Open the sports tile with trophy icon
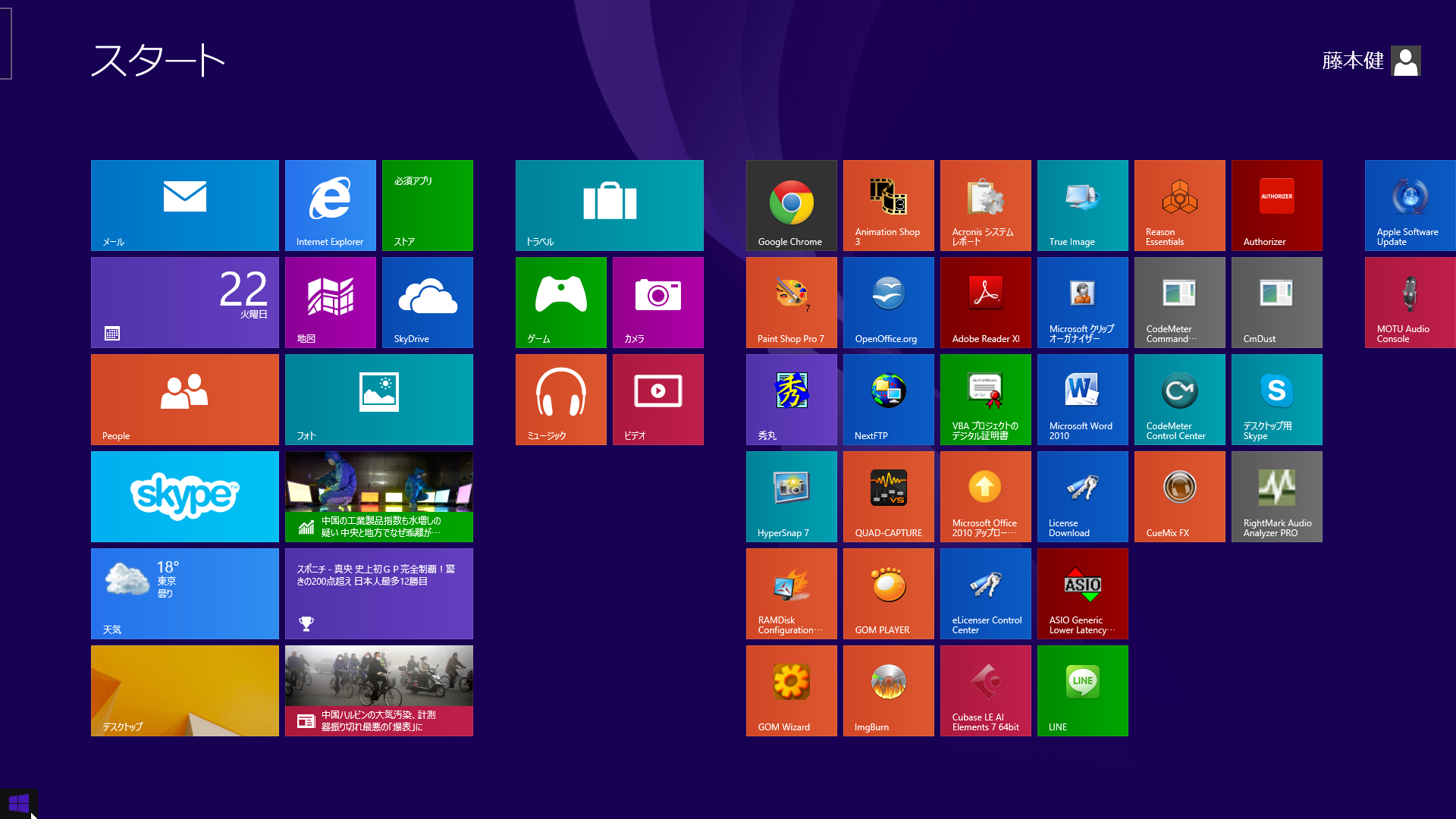1456x819 pixels. [x=379, y=594]
